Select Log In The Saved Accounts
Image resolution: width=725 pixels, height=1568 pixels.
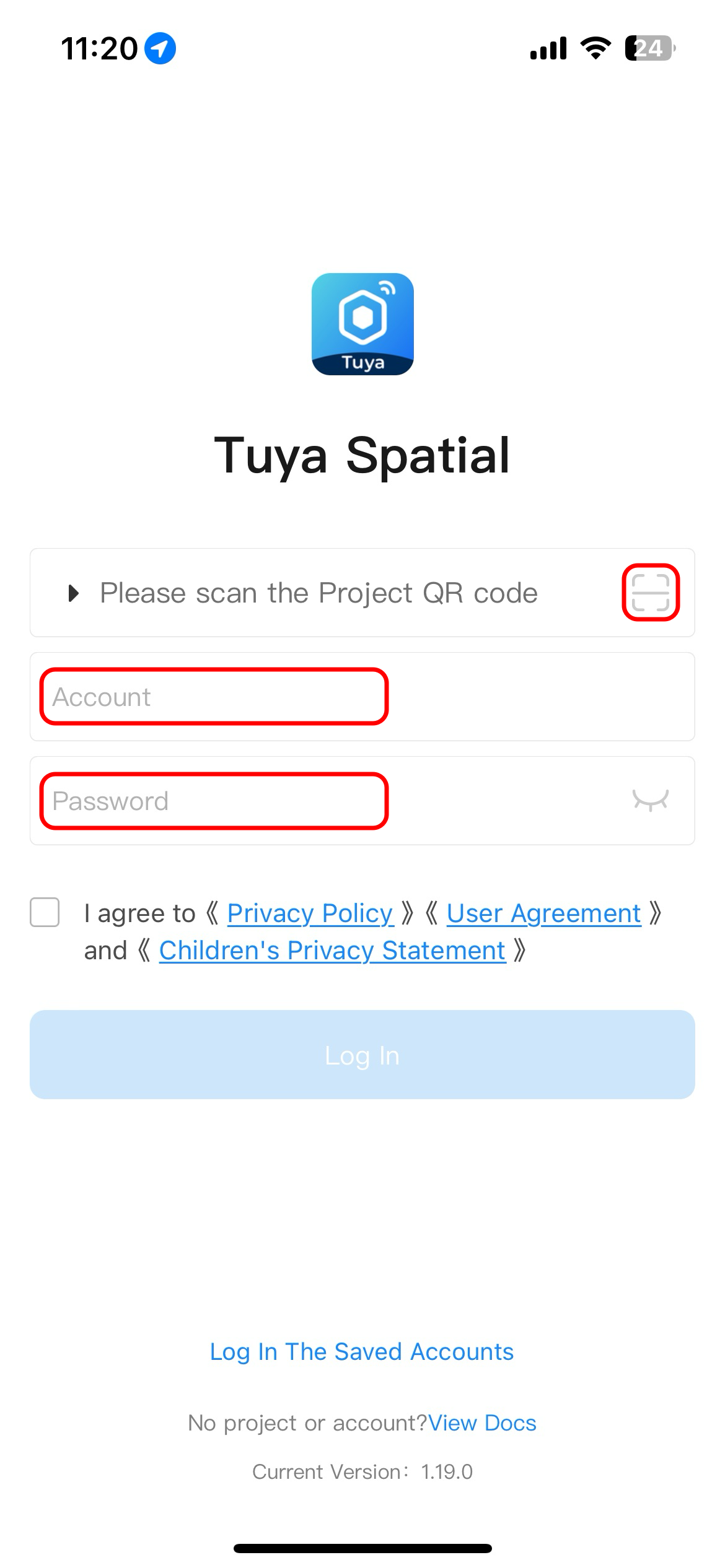tap(362, 1351)
